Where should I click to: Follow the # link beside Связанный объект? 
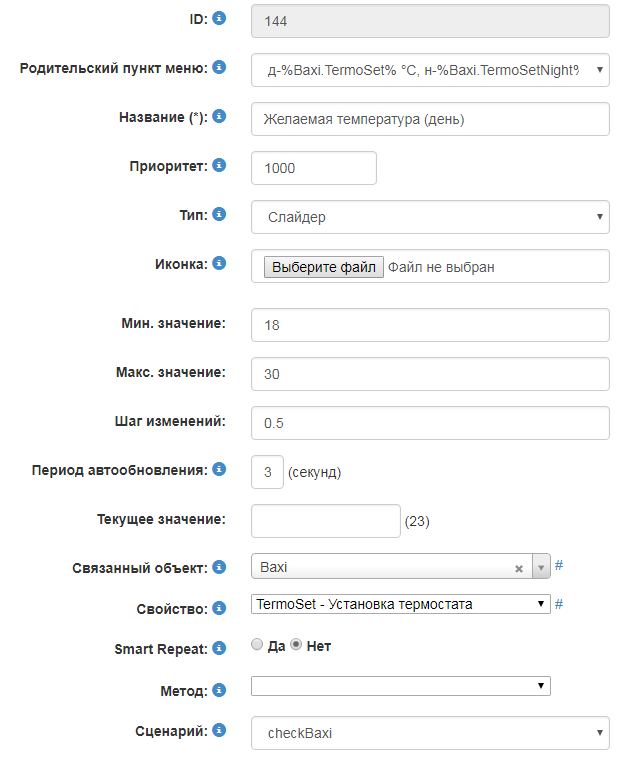[x=559, y=565]
